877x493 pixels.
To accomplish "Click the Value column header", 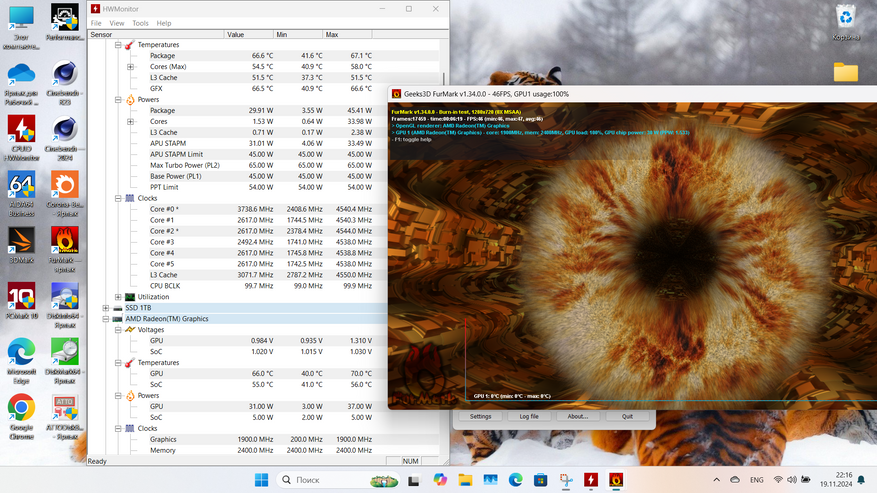I will click(x=248, y=35).
